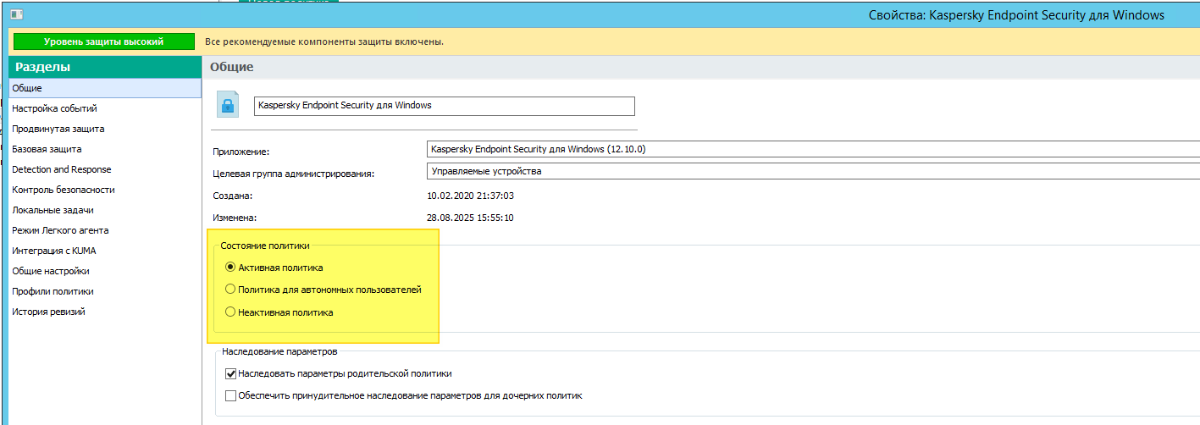Click the policy lock icon

pos(227,104)
